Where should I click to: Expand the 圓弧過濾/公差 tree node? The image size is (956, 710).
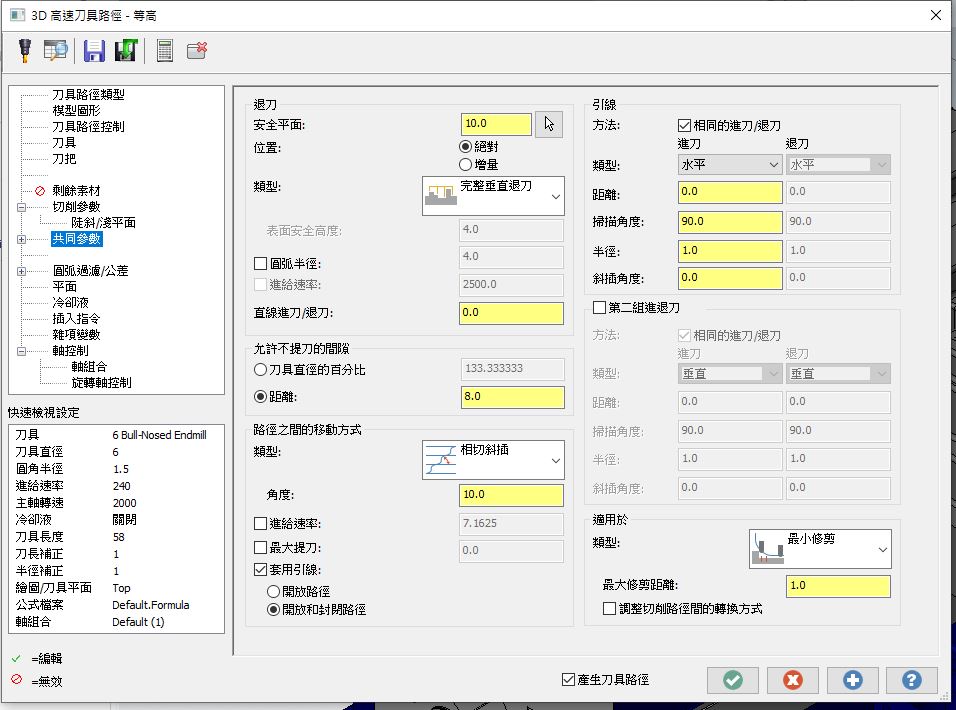pos(22,271)
